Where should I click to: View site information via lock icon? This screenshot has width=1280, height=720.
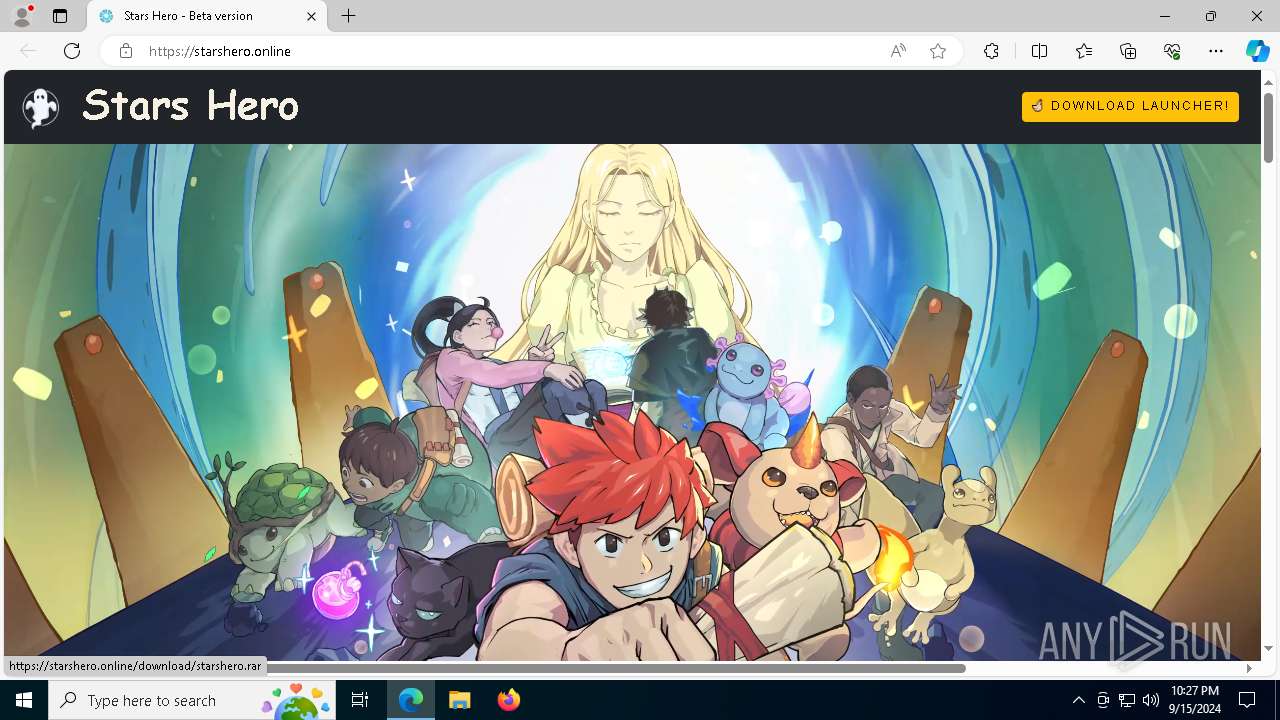click(x=126, y=51)
